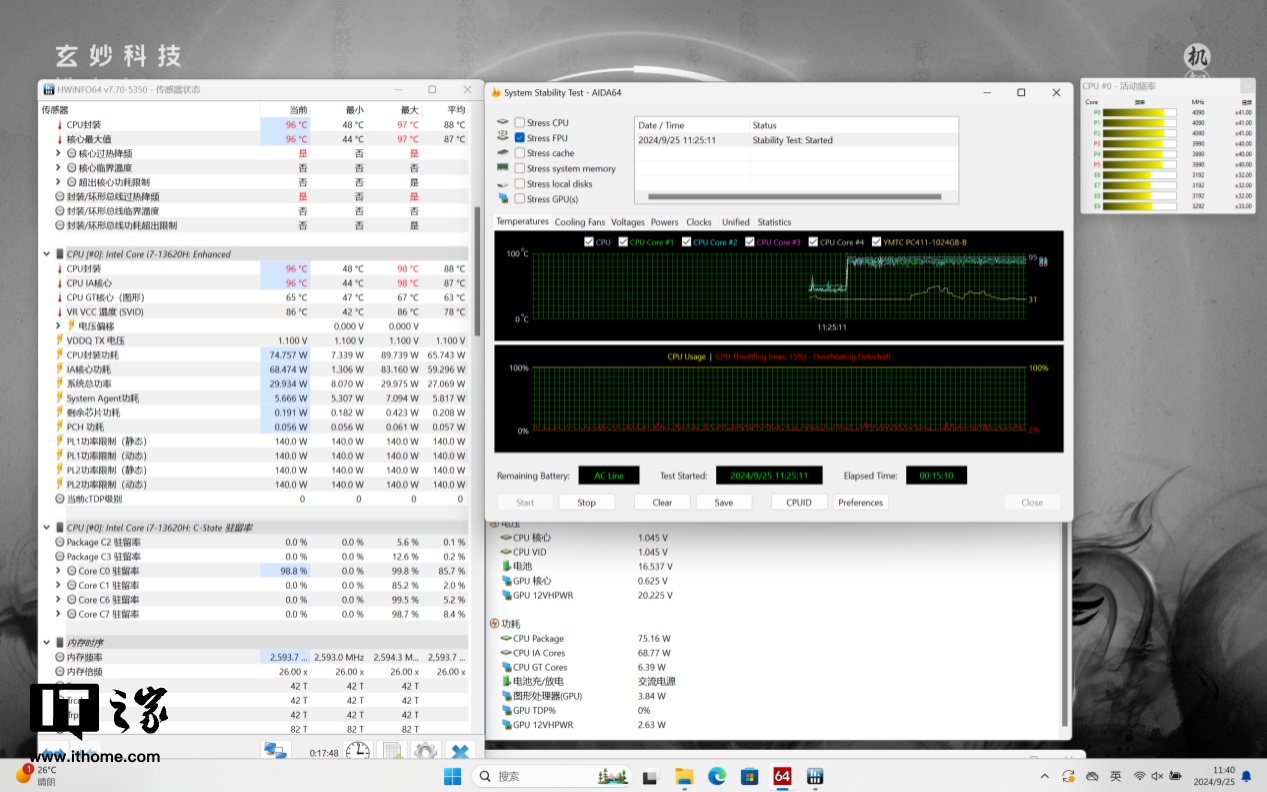The image size is (1267, 792).
Task: Switch to the Cooling Fans tab
Action: tap(580, 222)
